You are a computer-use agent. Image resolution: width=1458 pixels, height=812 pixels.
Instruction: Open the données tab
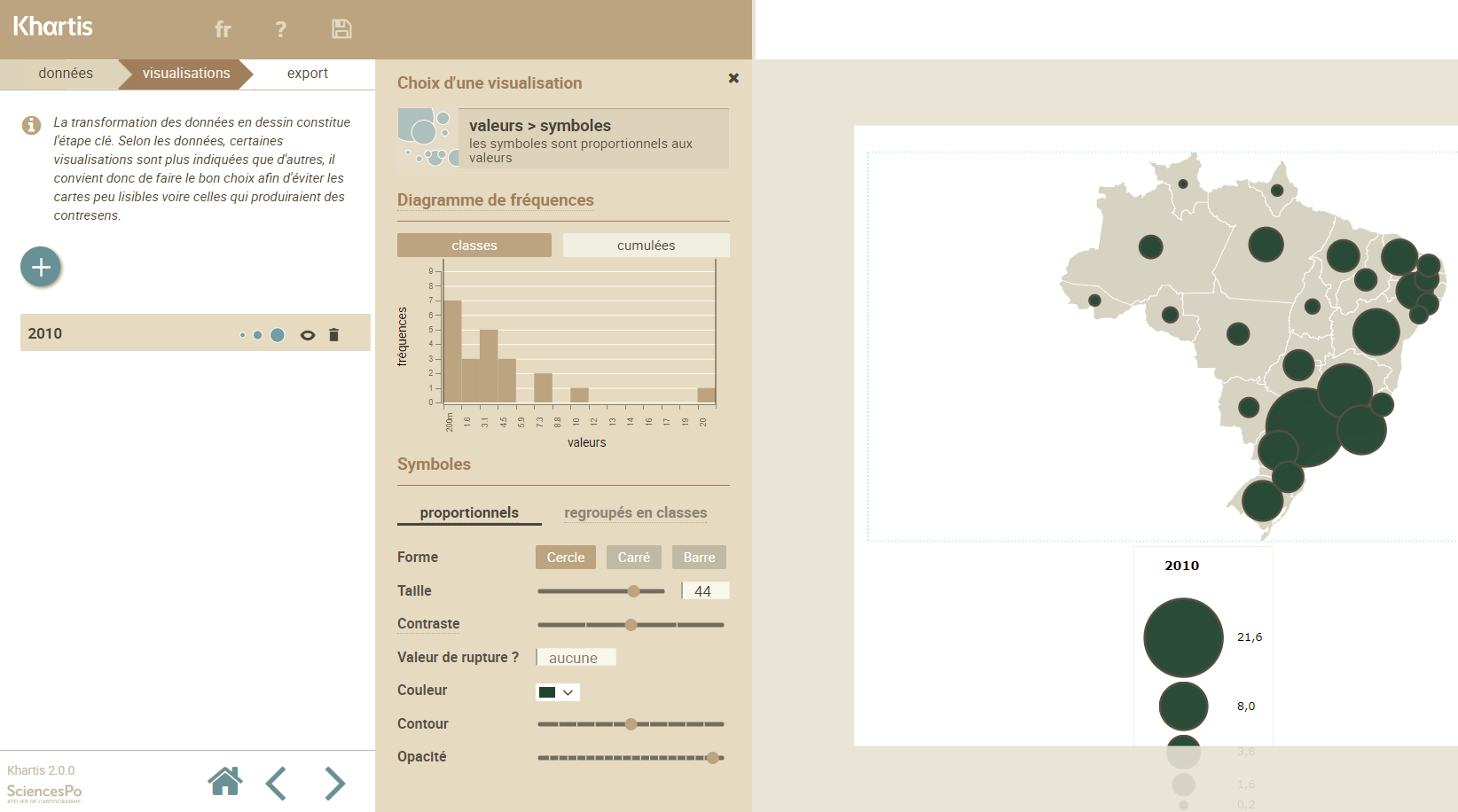(65, 74)
